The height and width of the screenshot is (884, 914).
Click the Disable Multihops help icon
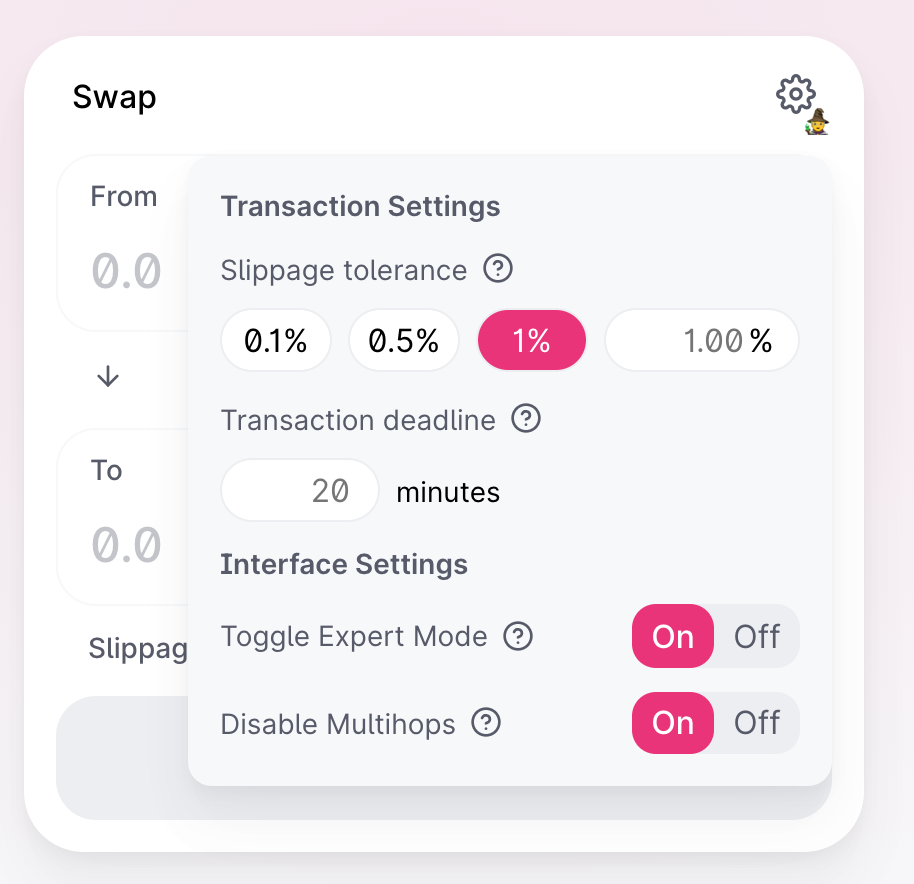(486, 723)
